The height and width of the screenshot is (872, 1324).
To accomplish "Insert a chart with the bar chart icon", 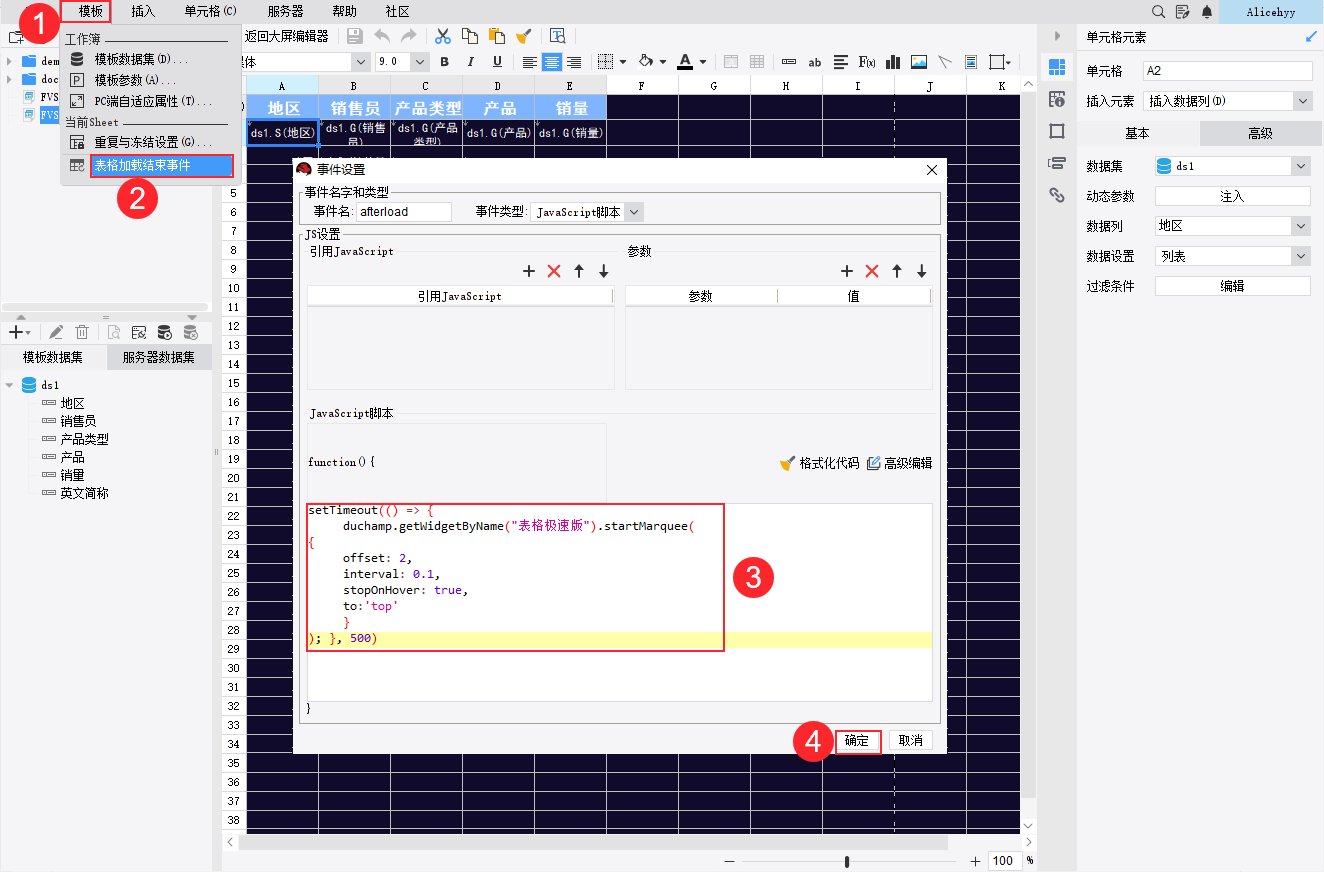I will click(893, 62).
